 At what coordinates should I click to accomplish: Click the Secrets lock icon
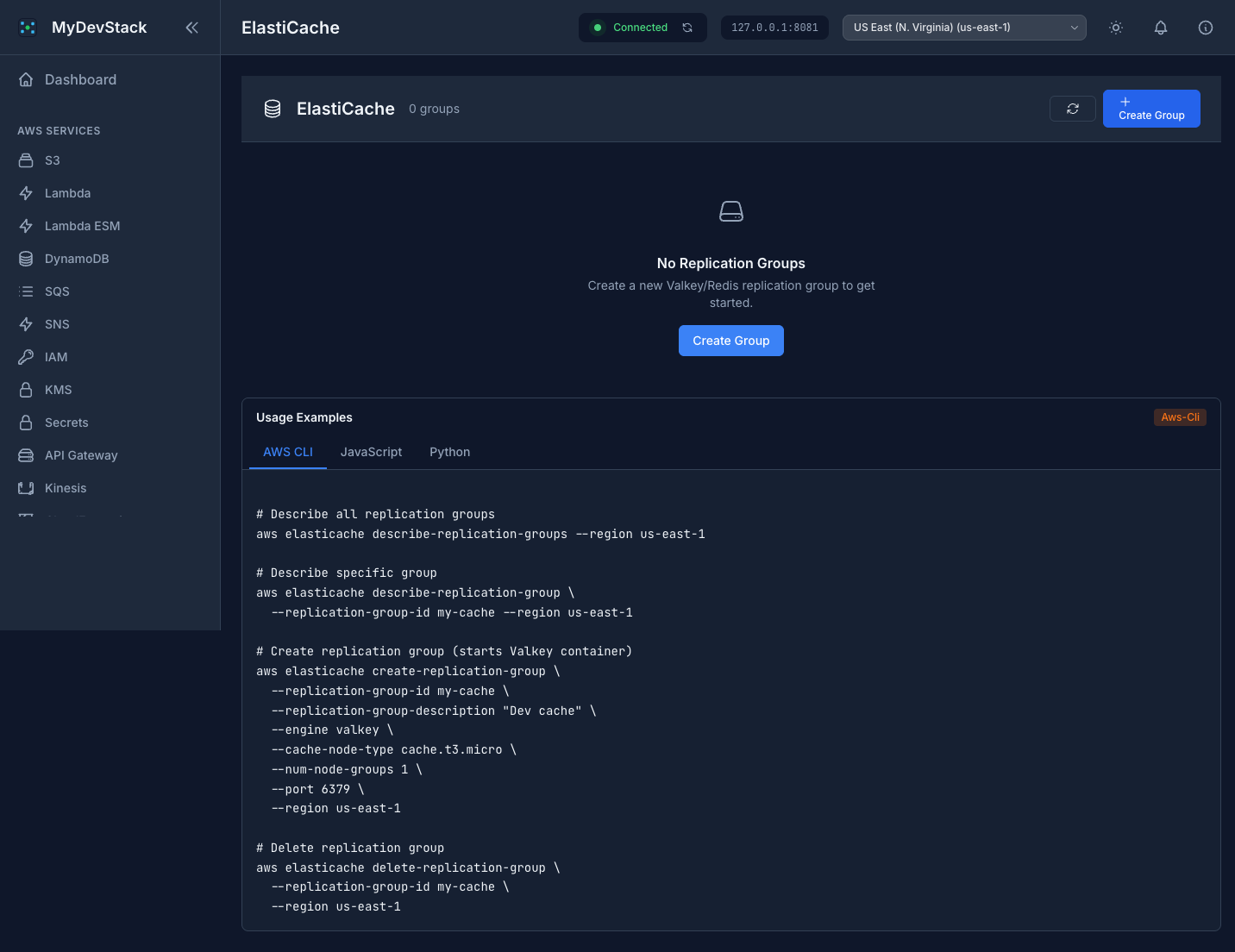(x=26, y=423)
